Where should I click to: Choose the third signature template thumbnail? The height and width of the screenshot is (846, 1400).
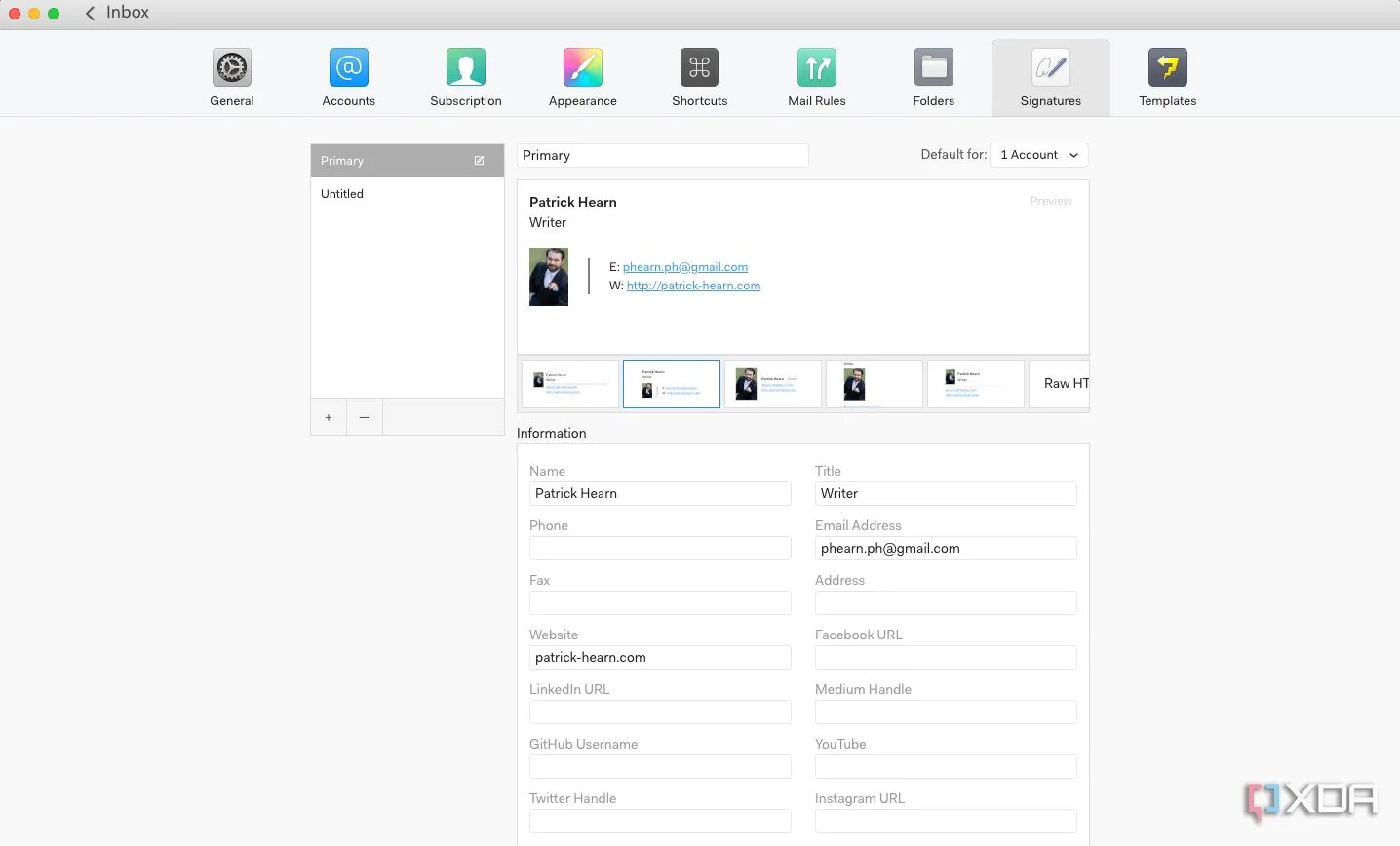pyautogui.click(x=773, y=384)
